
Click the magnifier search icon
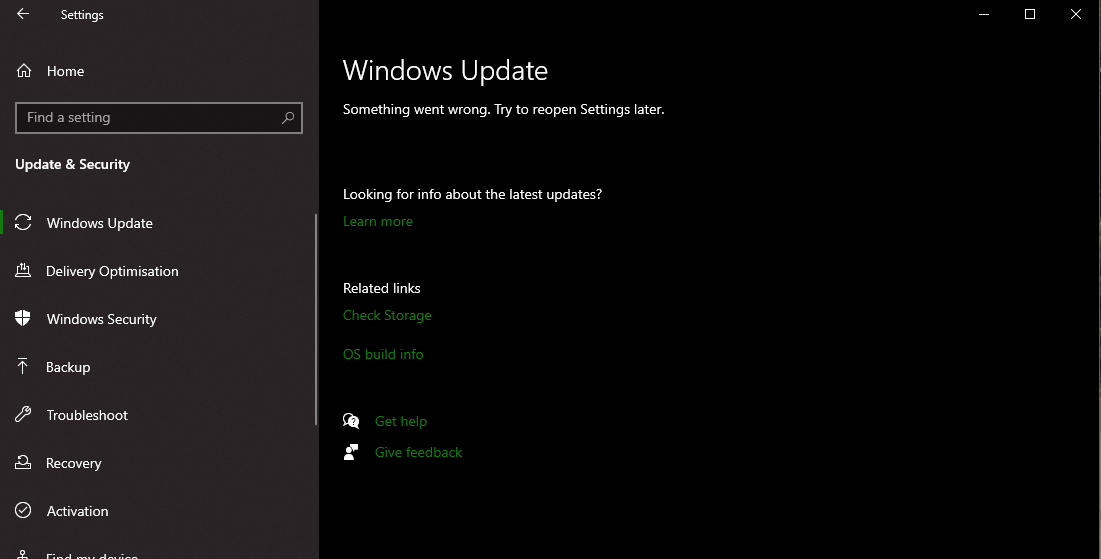288,118
